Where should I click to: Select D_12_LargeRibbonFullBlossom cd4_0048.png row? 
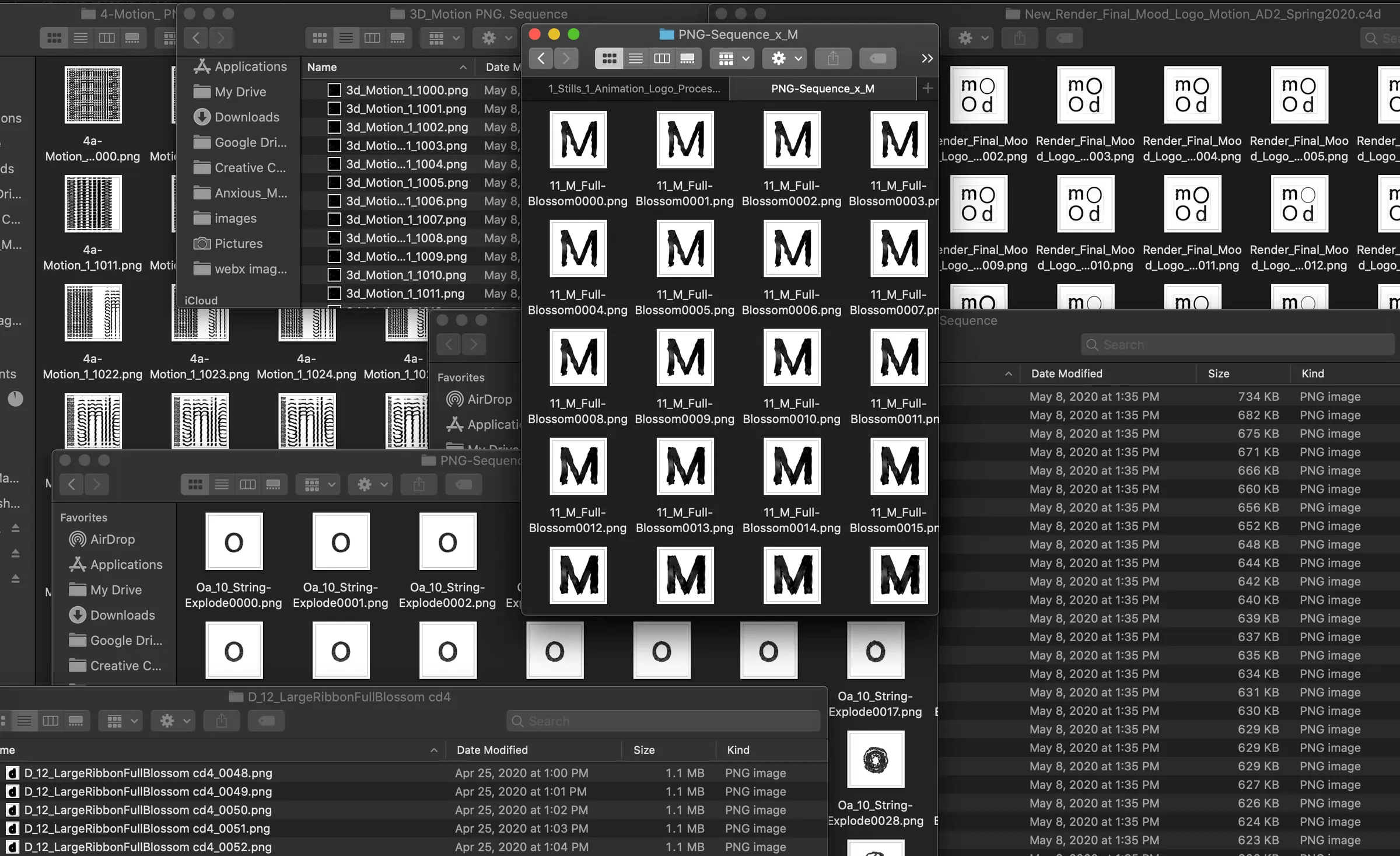click(414, 773)
